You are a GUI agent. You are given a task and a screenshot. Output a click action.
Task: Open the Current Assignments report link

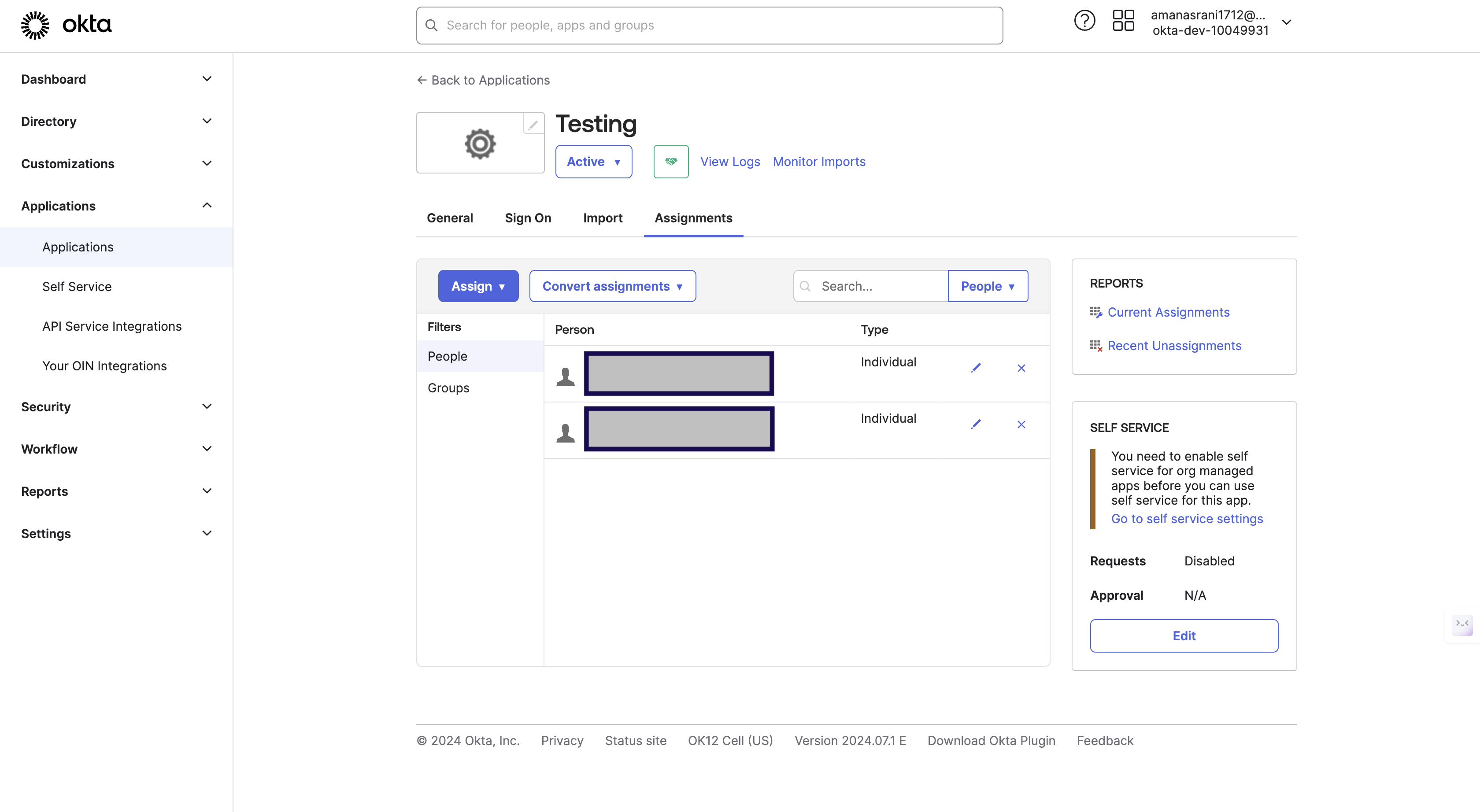[x=1168, y=312]
